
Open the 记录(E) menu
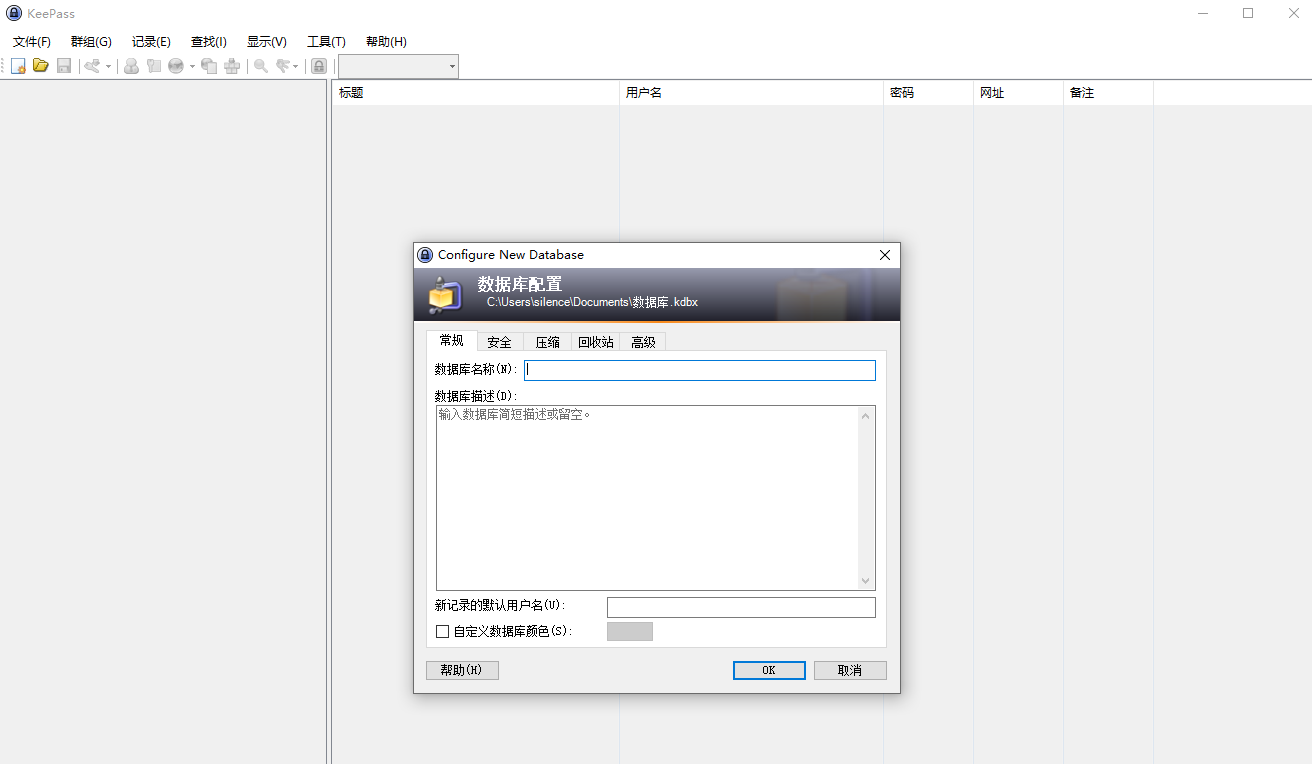(x=151, y=42)
